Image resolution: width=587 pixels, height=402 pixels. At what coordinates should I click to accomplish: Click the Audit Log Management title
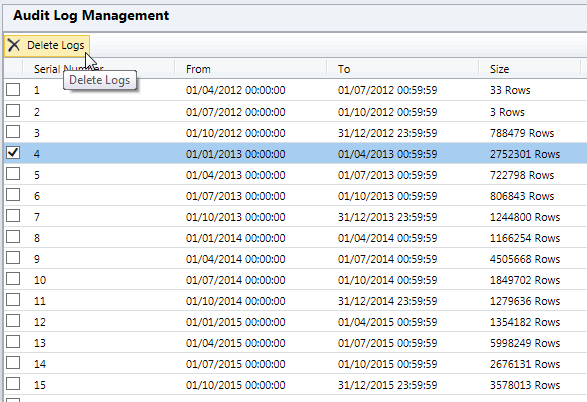[91, 15]
